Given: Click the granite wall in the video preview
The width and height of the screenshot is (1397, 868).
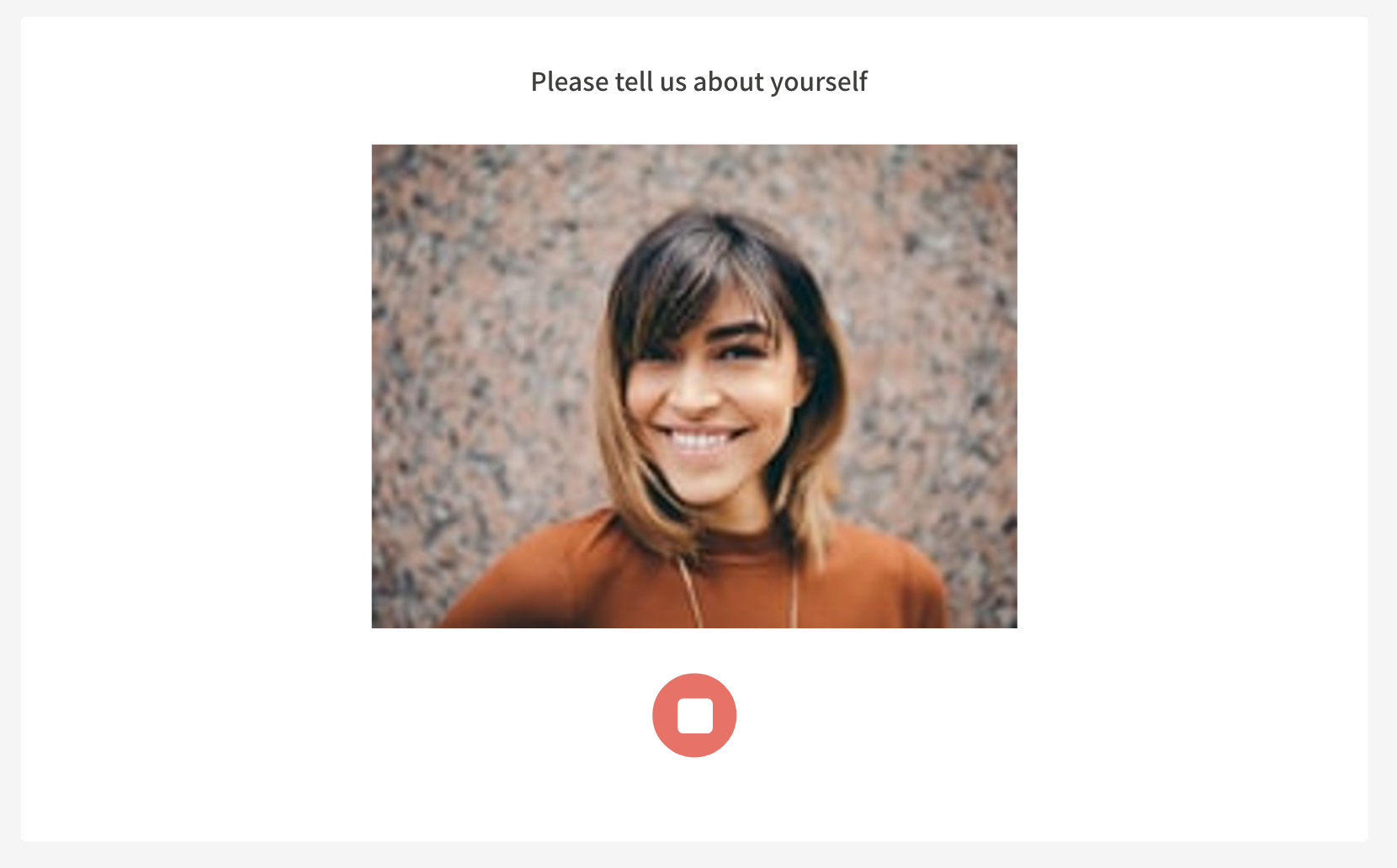Looking at the screenshot, I should pyautogui.click(x=471, y=336).
